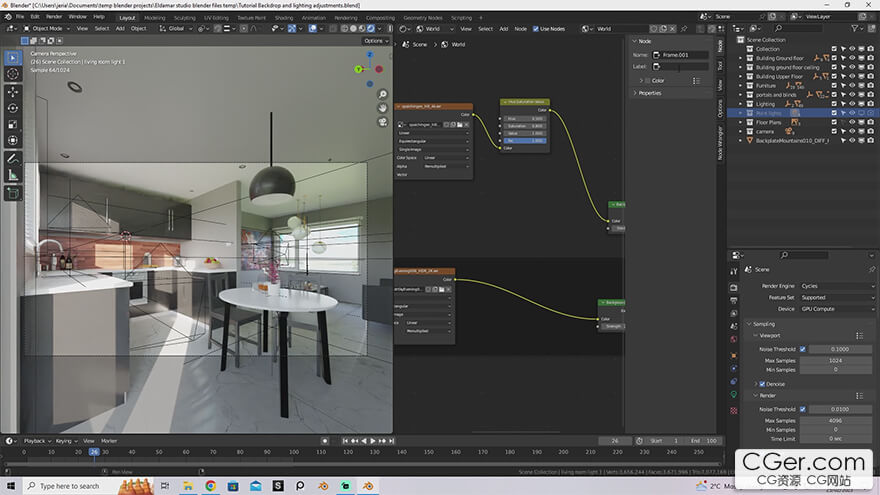
Task: Switch to the Compositing workspace tab
Action: 380,18
